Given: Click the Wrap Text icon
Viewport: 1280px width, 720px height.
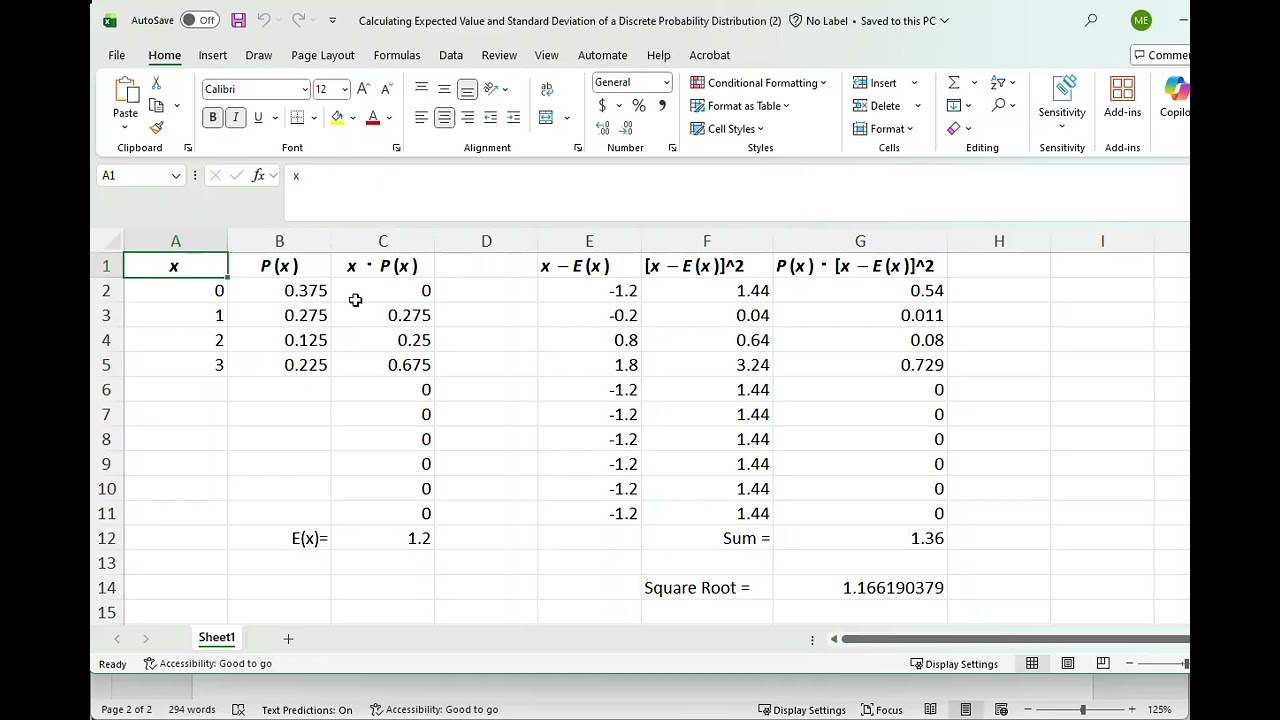Looking at the screenshot, I should click(x=547, y=89).
